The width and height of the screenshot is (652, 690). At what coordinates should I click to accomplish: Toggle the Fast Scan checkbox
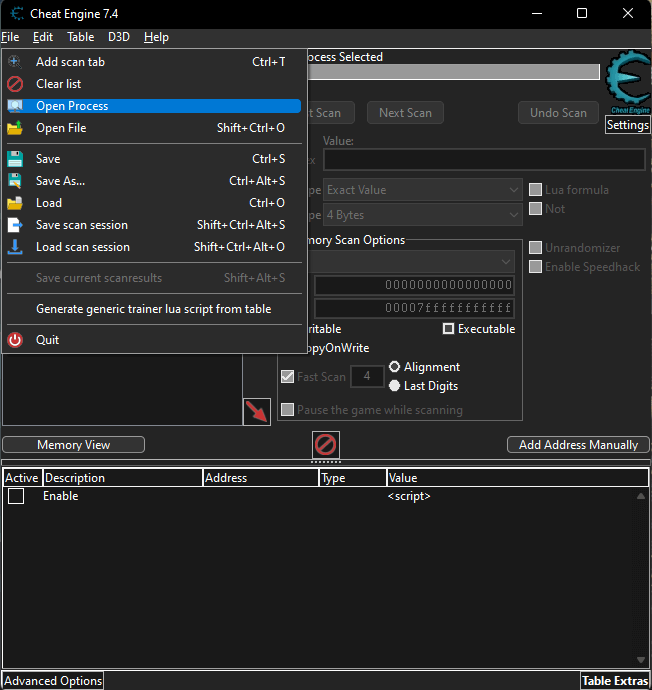(x=287, y=377)
